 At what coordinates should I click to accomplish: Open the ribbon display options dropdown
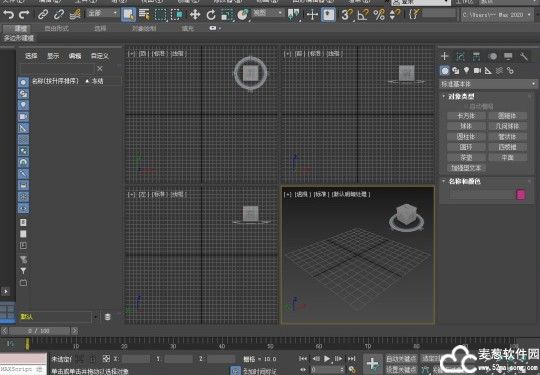(x=215, y=28)
